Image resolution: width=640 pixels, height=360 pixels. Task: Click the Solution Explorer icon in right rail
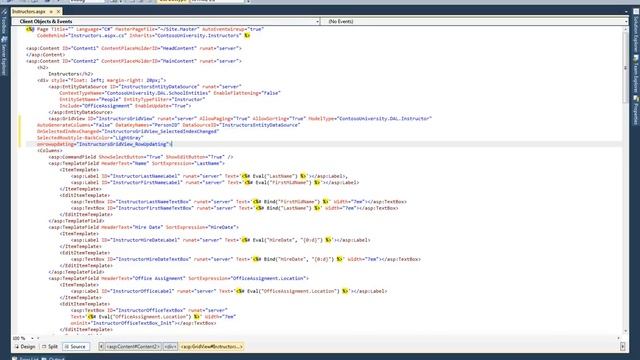(636, 12)
